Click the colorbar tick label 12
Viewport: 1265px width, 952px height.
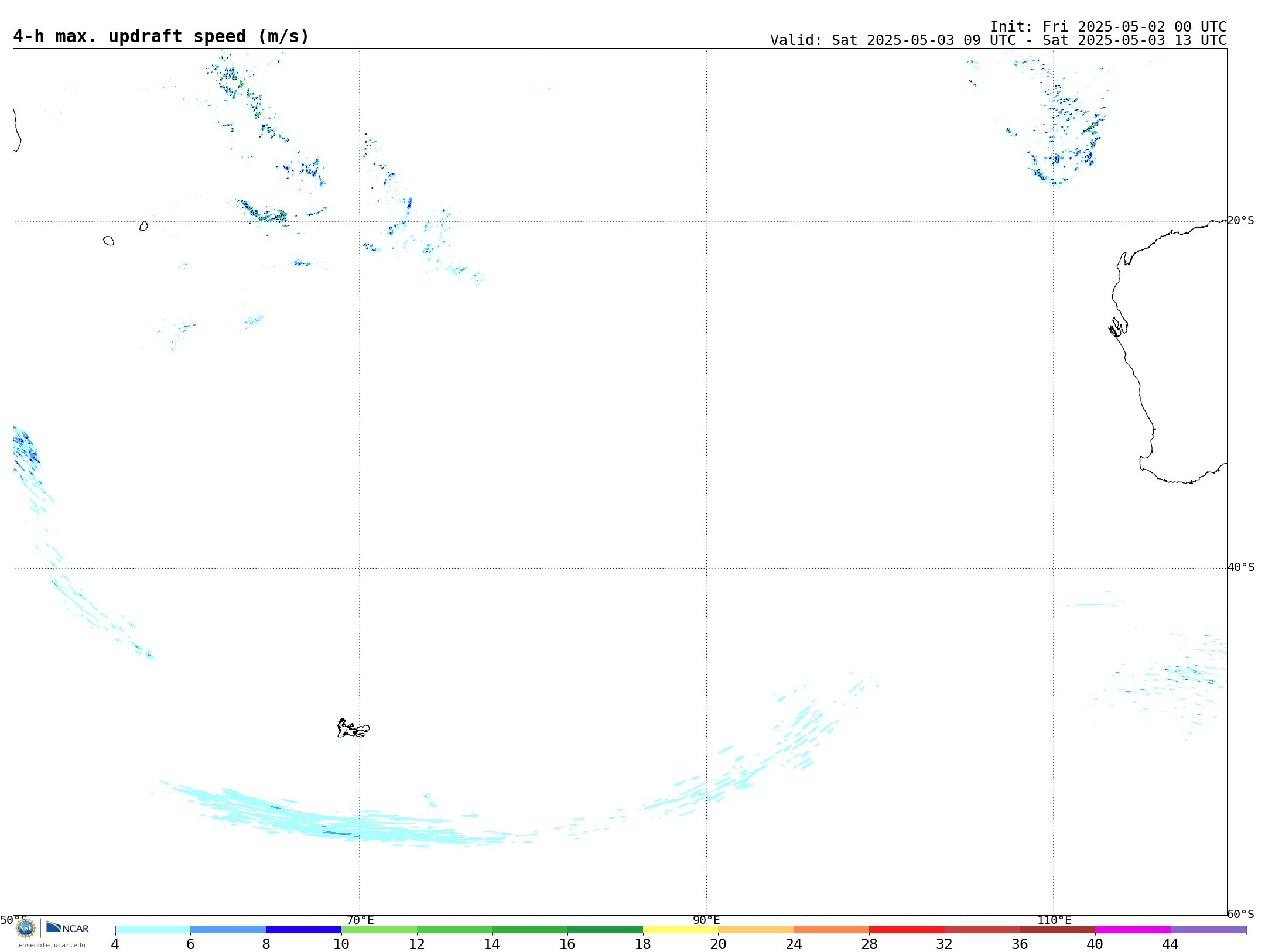tap(417, 944)
